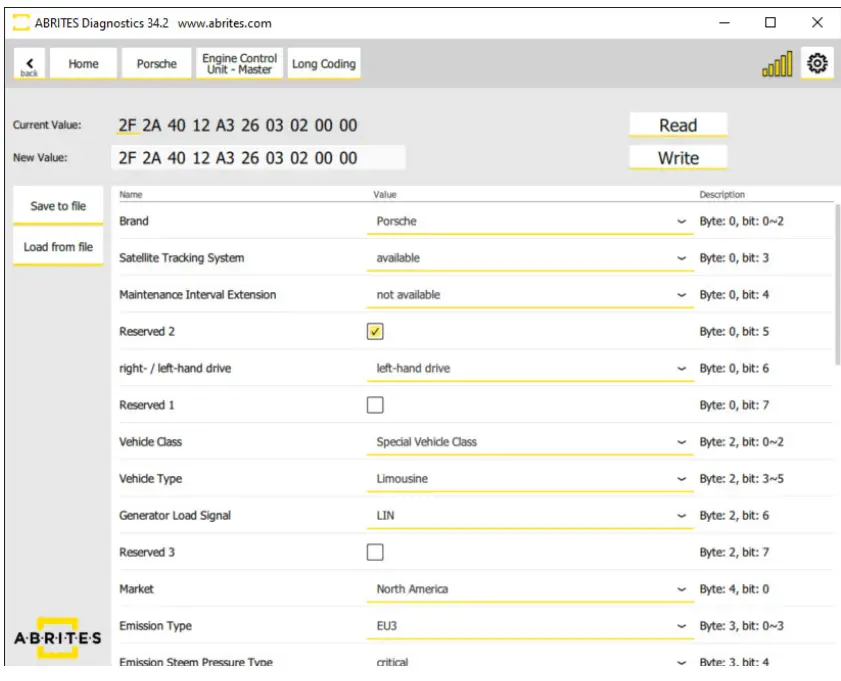Click the New Value hex input field
Image resolution: width=841 pixels, height=681 pixels.
(x=258, y=158)
